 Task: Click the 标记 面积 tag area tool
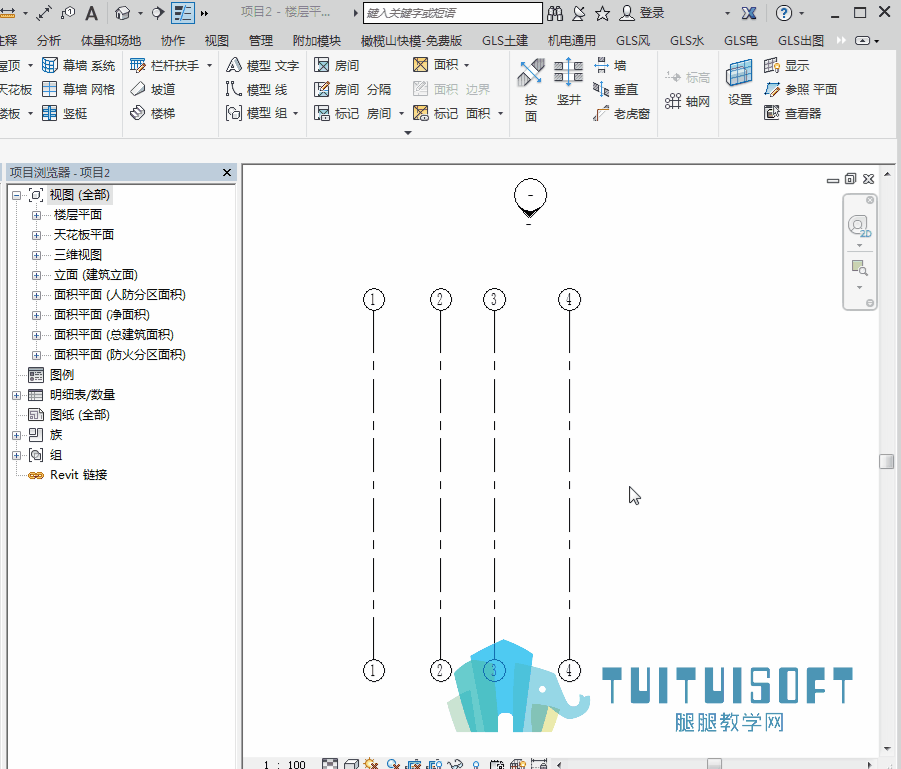coord(452,113)
